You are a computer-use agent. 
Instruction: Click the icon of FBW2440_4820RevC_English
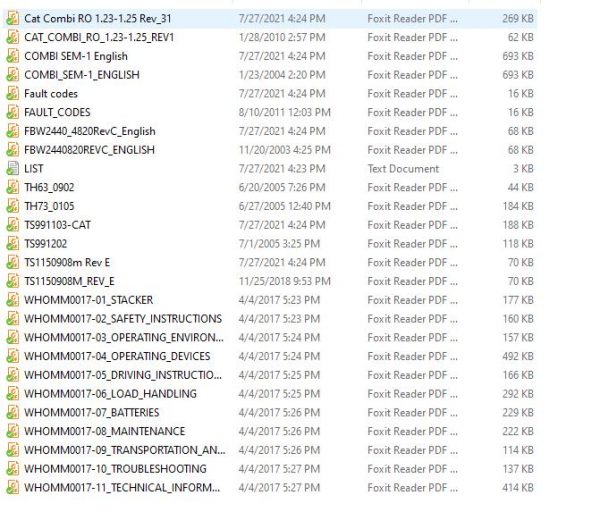coord(13,131)
